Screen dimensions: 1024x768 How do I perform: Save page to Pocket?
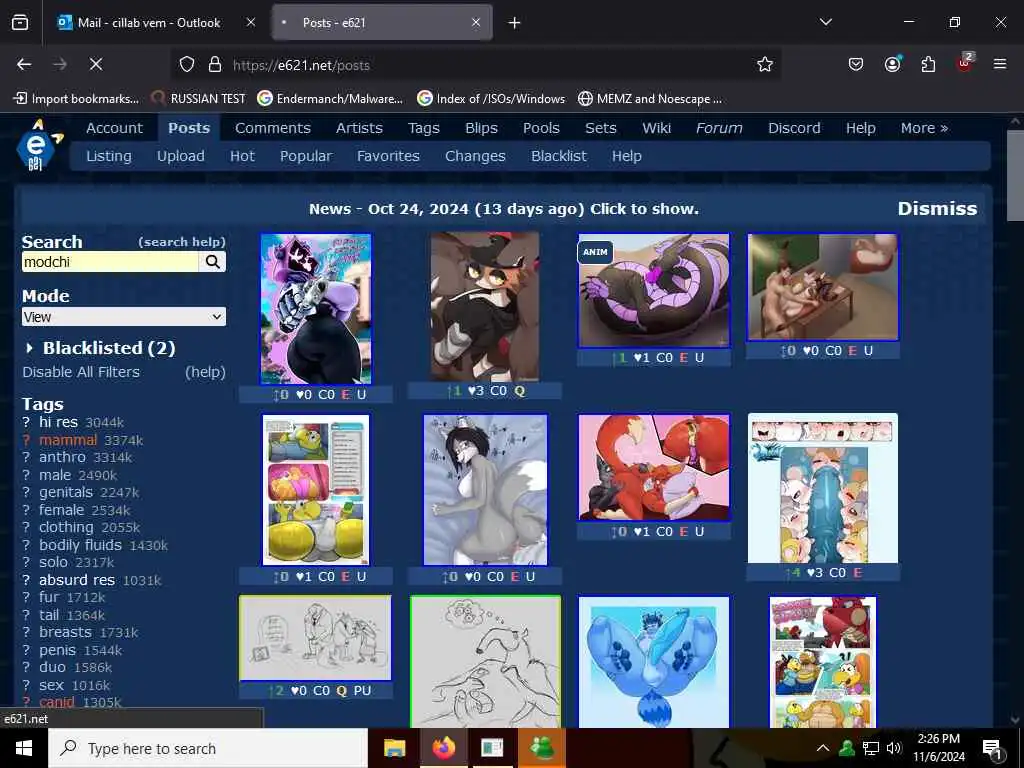[856, 64]
